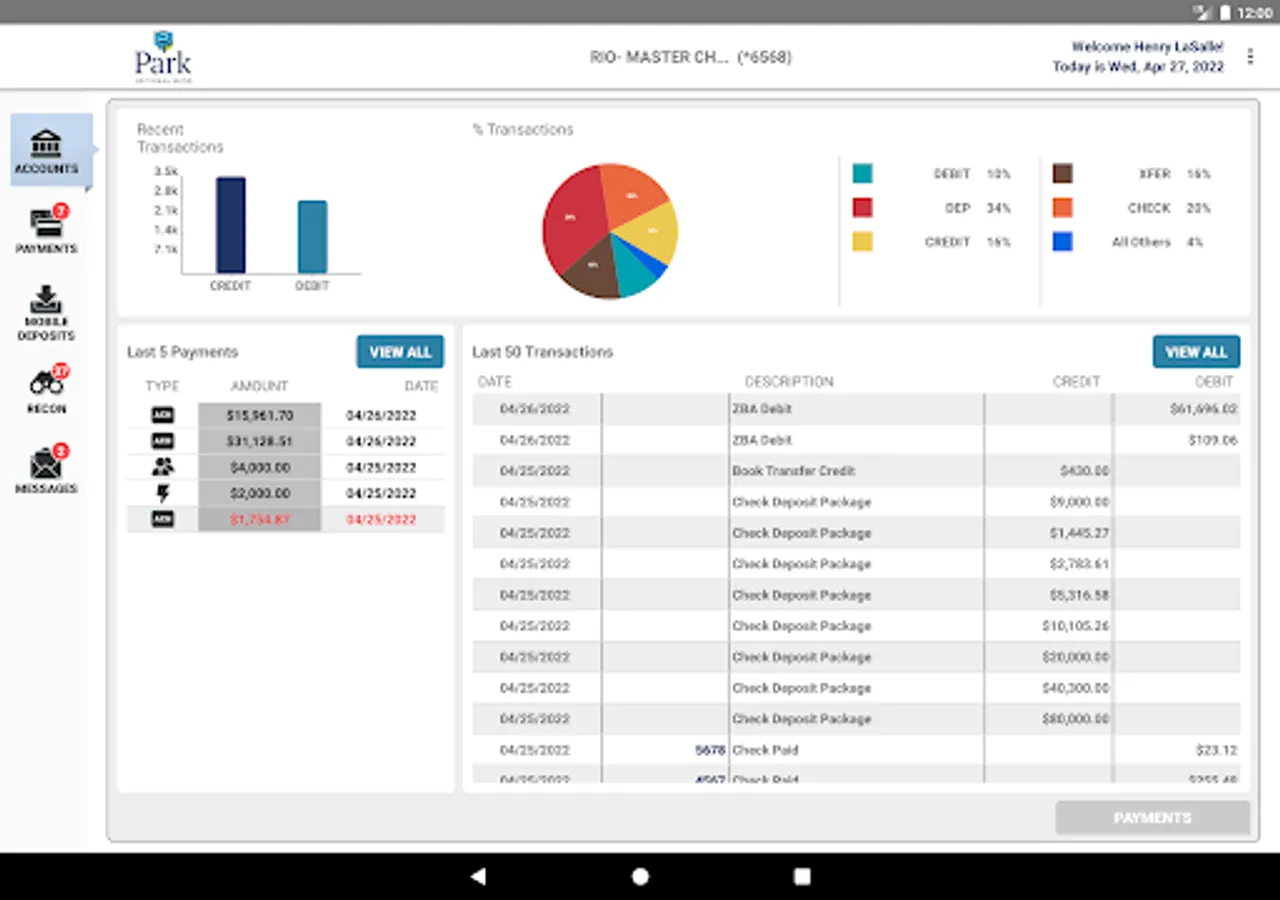Click the Park National Bank logo
Image resolution: width=1280 pixels, height=900 pixels.
coord(163,56)
